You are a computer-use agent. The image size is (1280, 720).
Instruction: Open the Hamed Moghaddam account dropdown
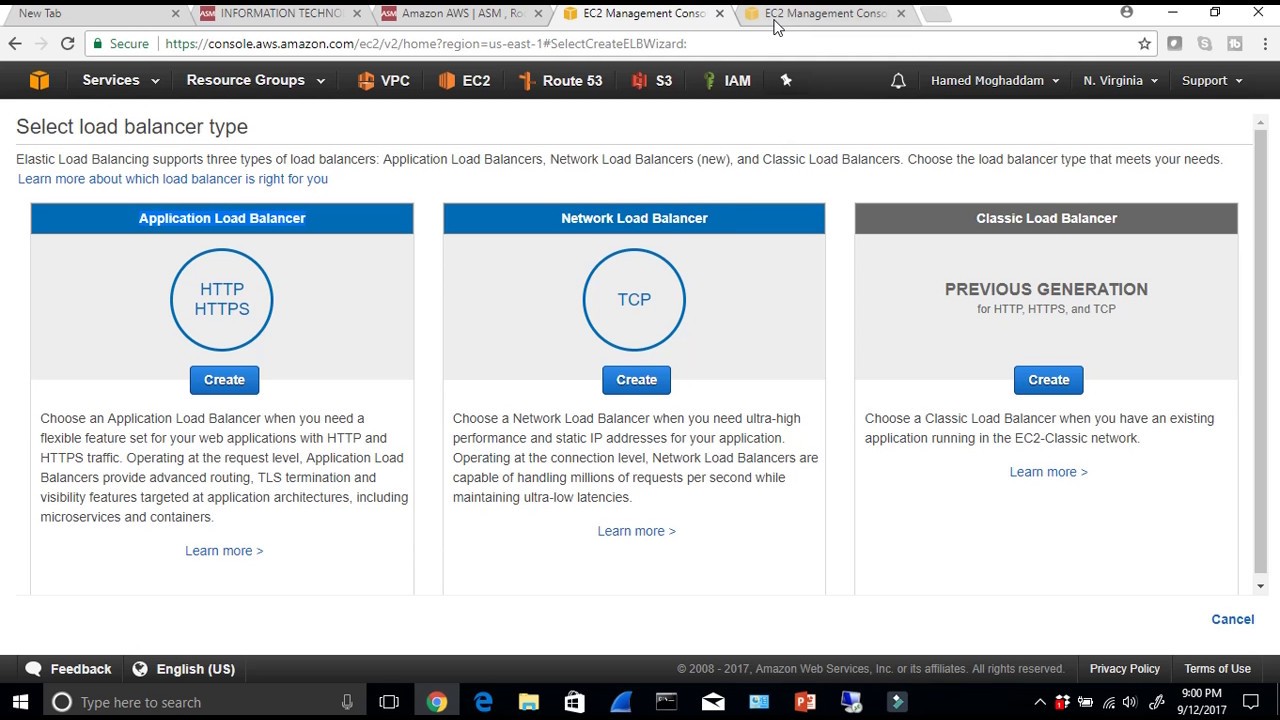pyautogui.click(x=995, y=81)
